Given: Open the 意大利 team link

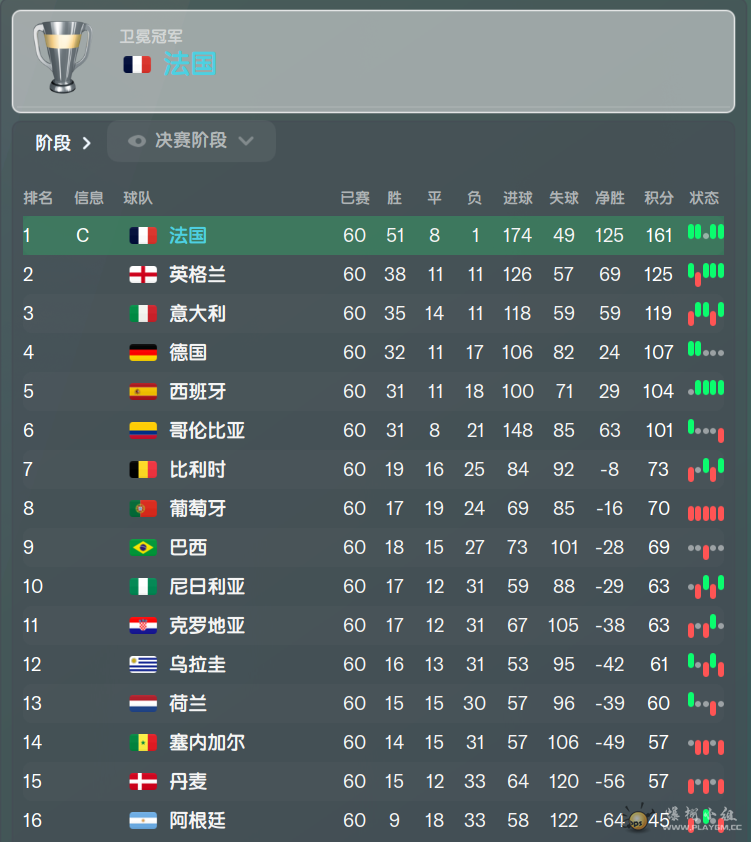Looking at the screenshot, I should click(x=198, y=314).
